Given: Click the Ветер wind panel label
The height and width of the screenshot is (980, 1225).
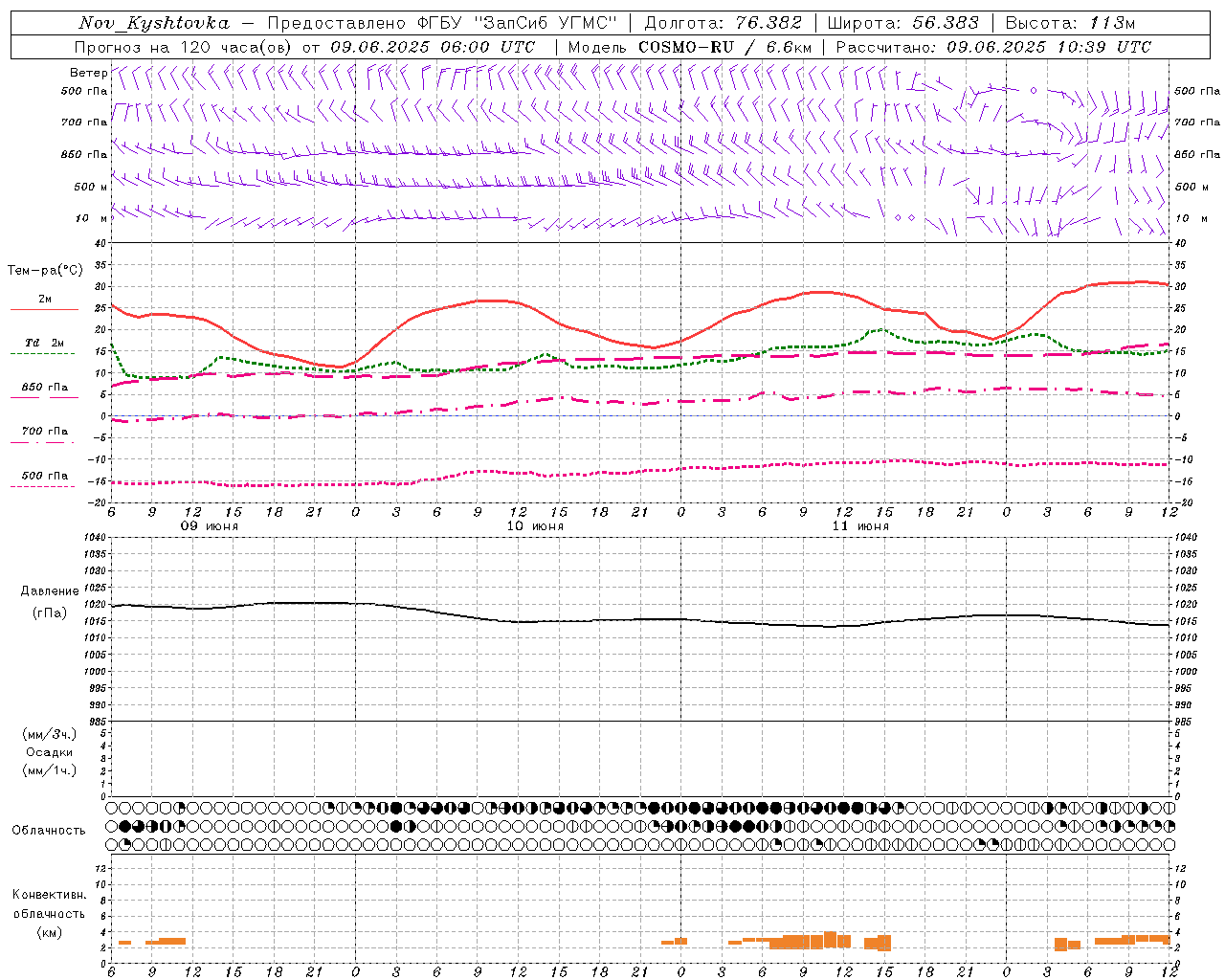Looking at the screenshot, I should pyautogui.click(x=88, y=73).
